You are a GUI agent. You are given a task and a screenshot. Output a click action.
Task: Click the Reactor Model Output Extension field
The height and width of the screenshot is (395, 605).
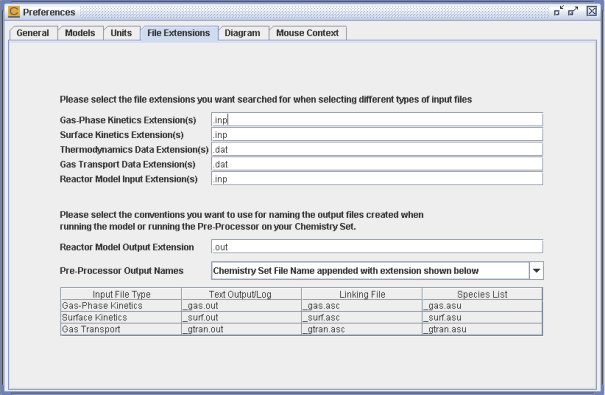[x=377, y=247]
